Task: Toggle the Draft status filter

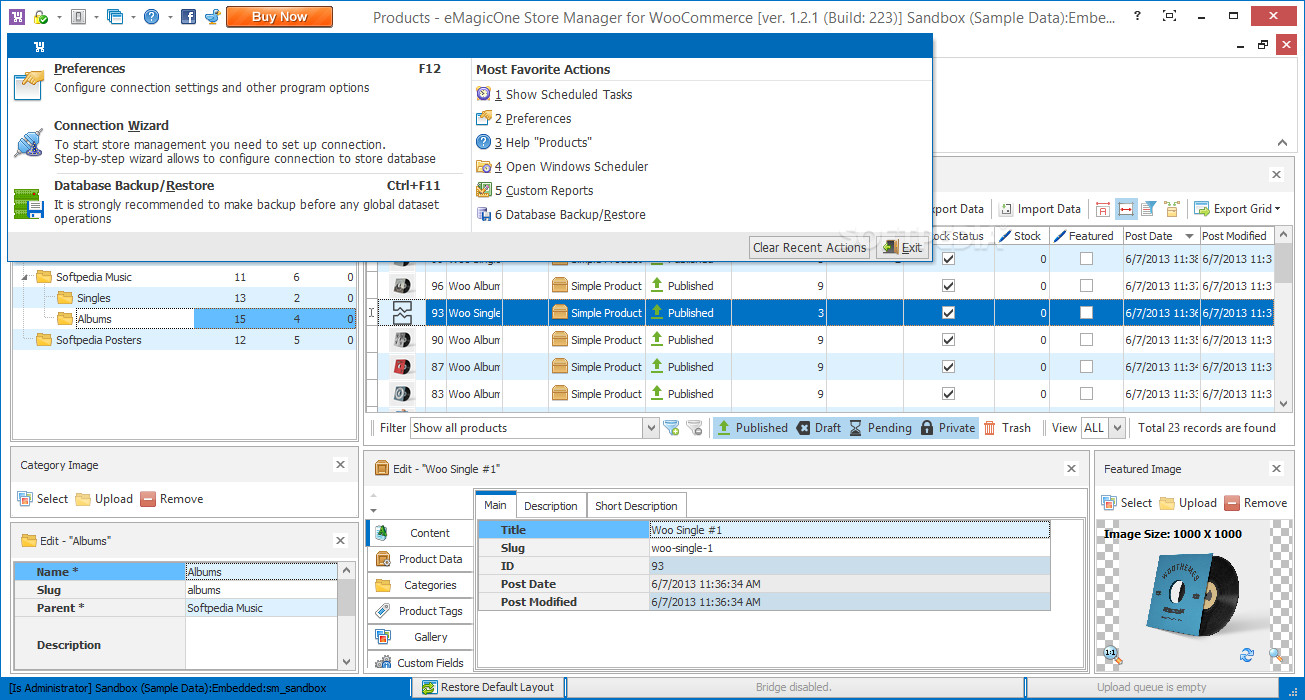Action: (819, 428)
